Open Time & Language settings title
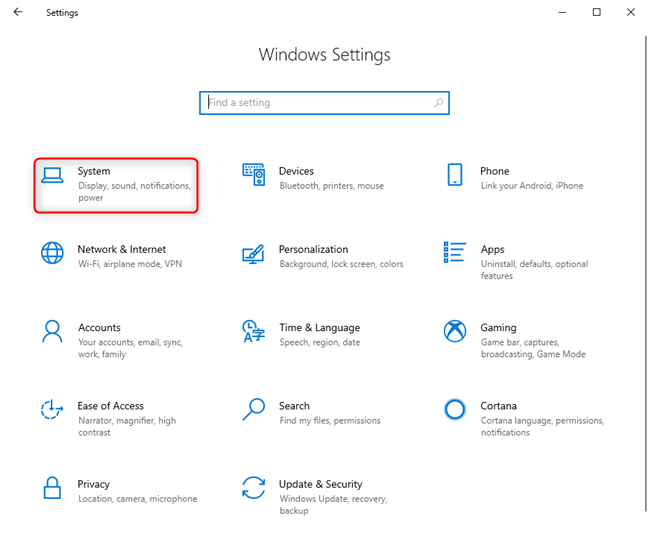Screen dimensions: 648x533 [319, 328]
